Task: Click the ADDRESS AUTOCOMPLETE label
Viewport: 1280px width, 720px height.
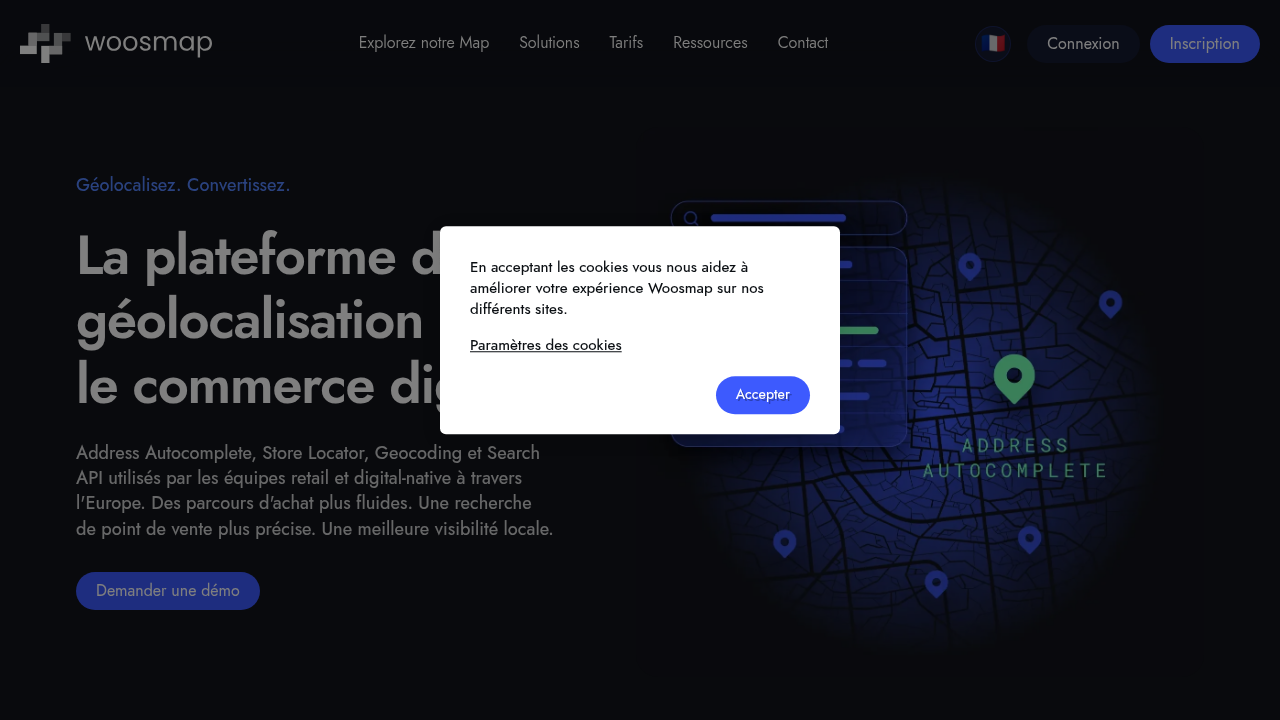Action: (x=1015, y=458)
